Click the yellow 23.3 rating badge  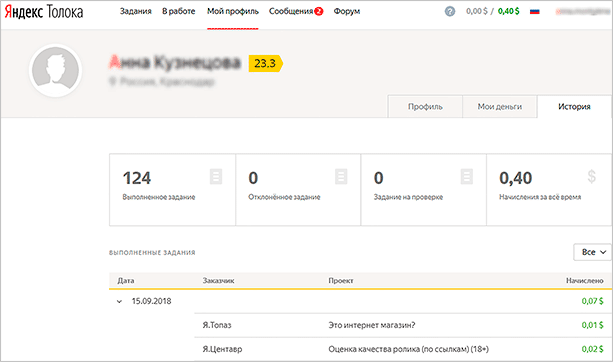click(x=265, y=63)
